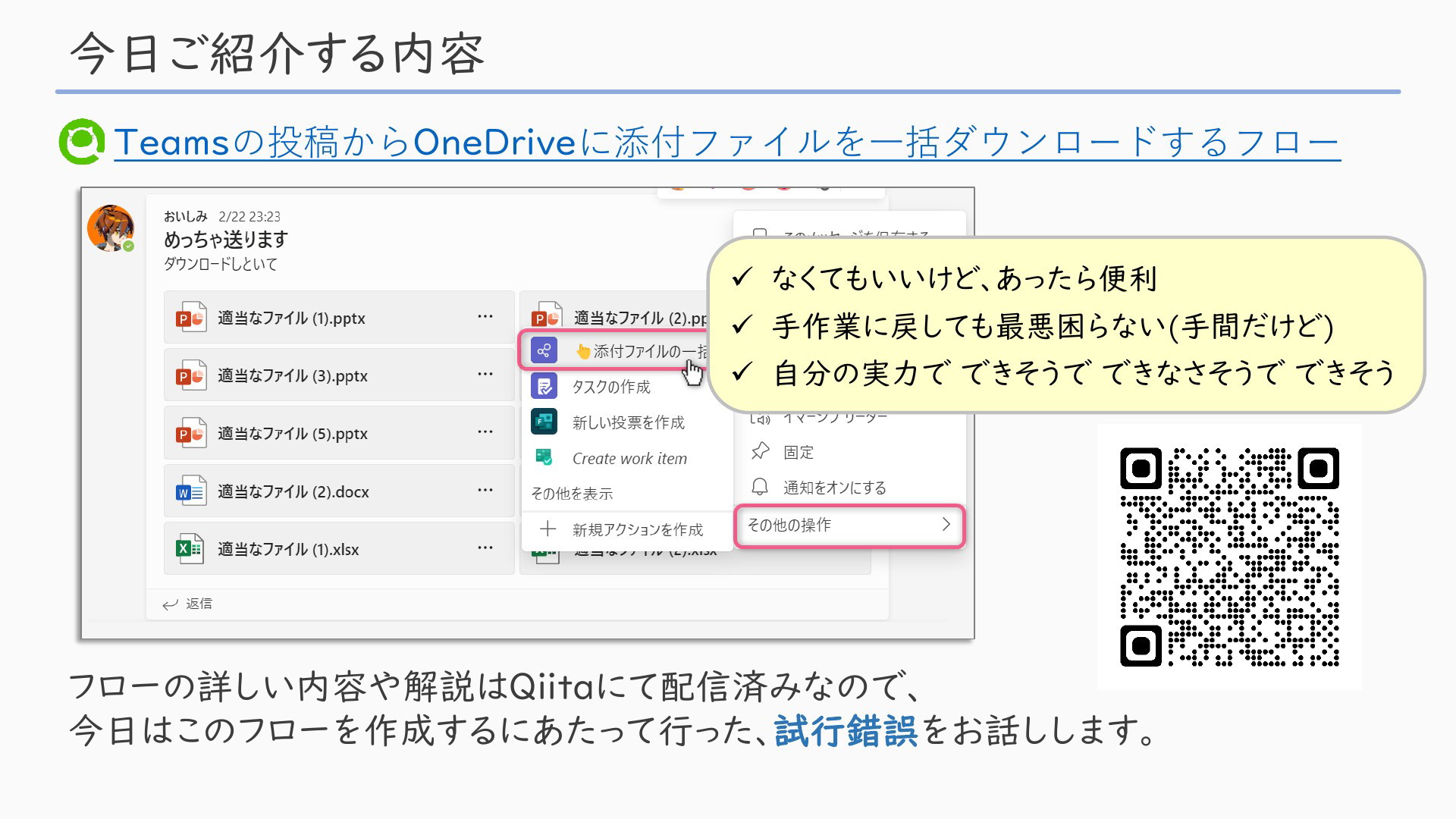Image resolution: width=1456 pixels, height=819 pixels.
Task: Click その他を表示 to show more actions
Action: [x=572, y=494]
